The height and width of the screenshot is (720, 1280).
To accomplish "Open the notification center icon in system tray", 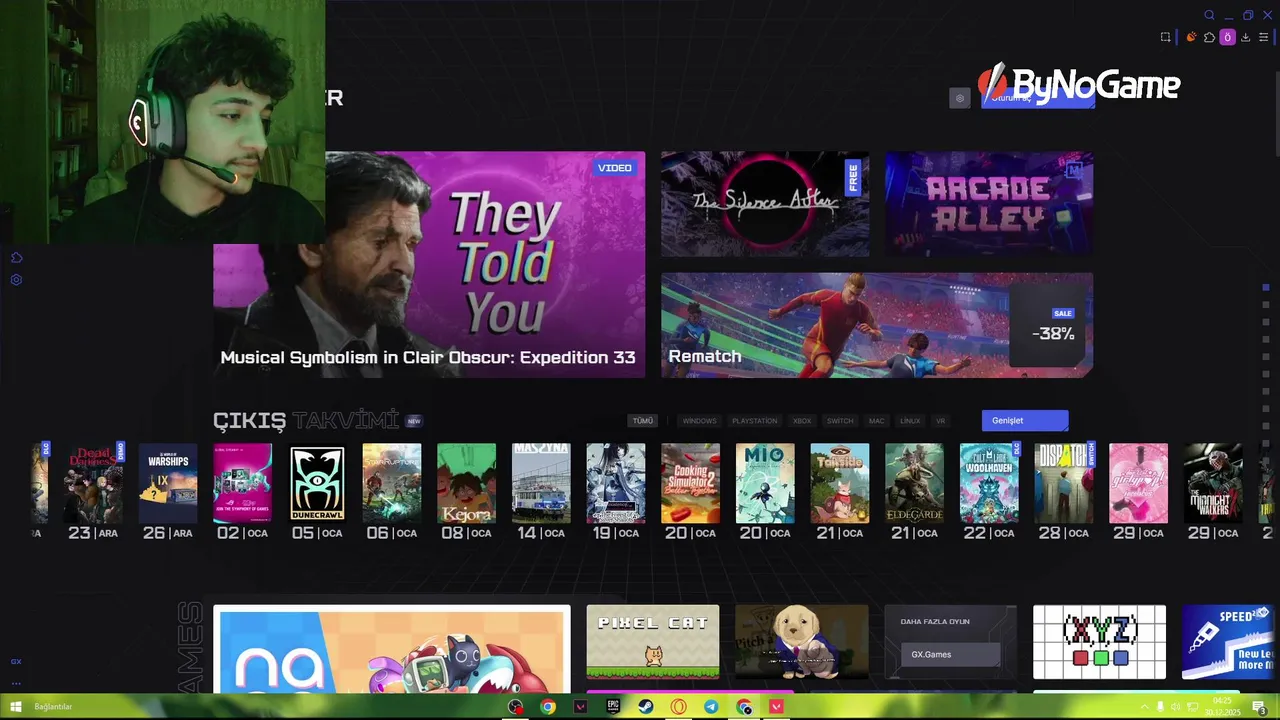I will (1261, 708).
